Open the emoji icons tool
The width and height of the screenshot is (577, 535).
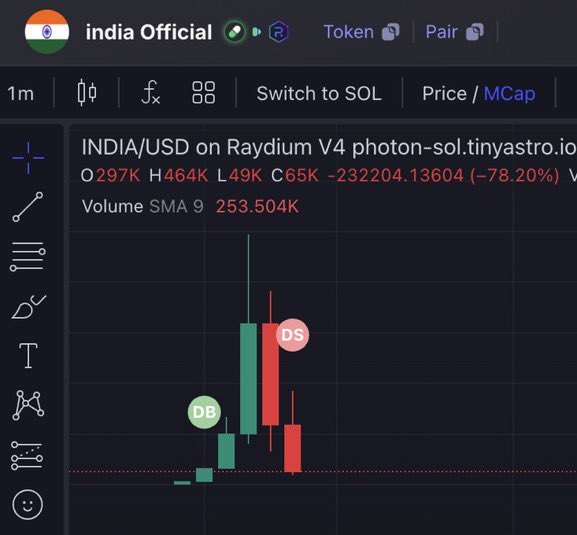[28, 504]
